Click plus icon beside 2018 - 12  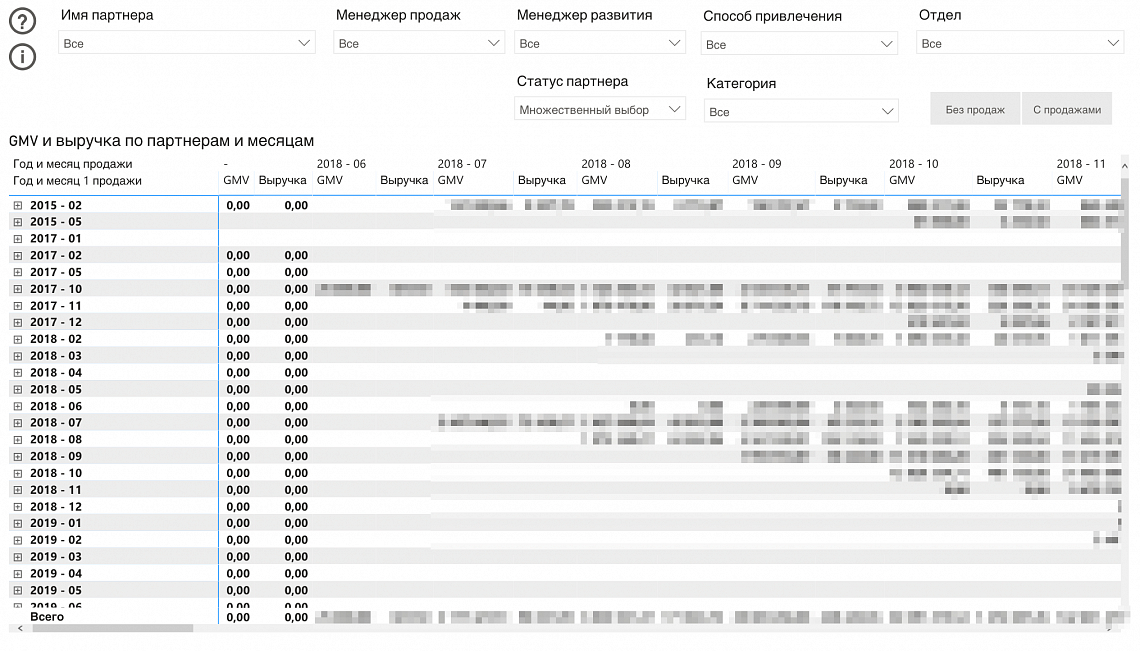coord(17,507)
